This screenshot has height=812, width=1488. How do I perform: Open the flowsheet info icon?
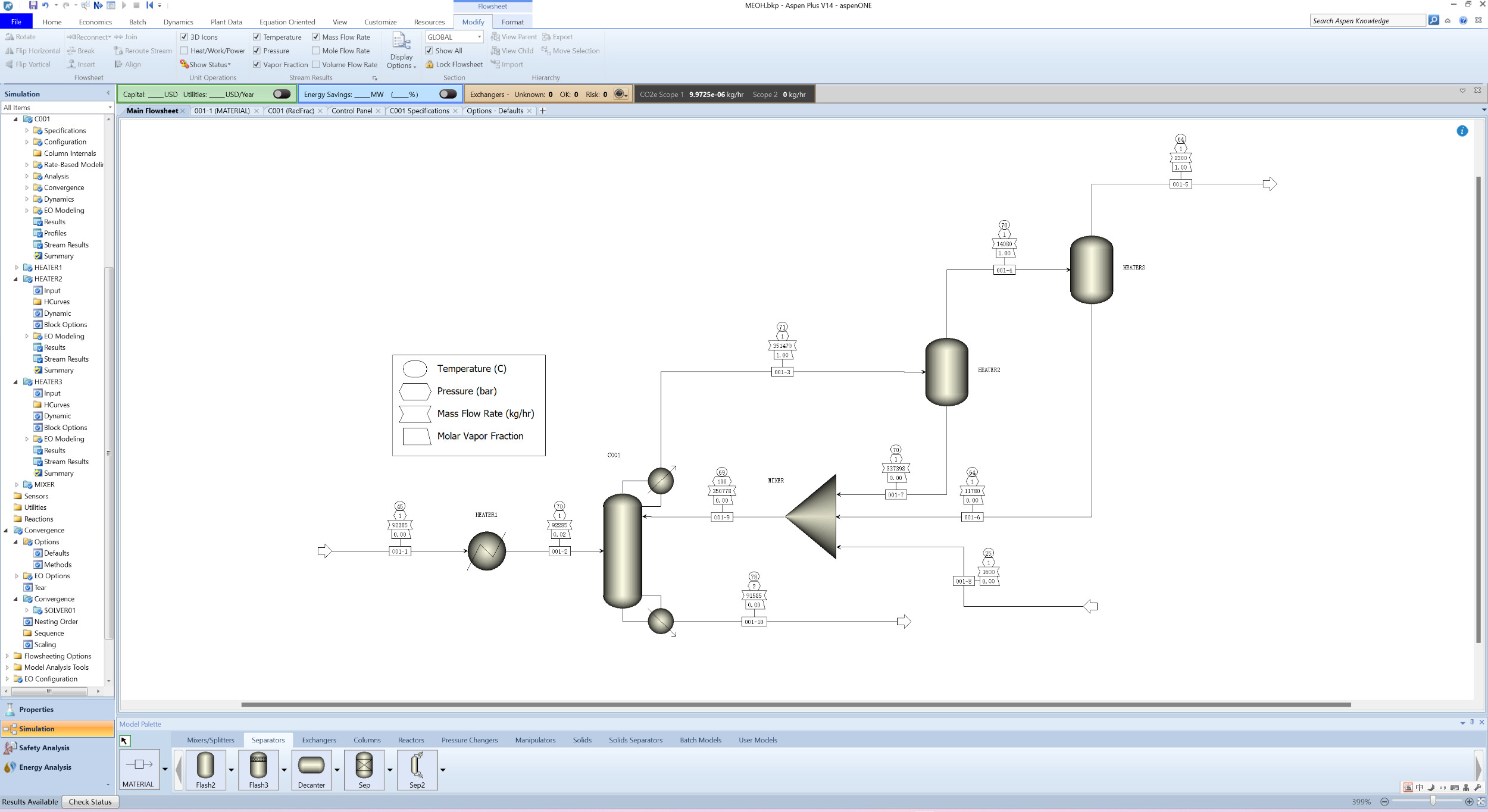1462,131
